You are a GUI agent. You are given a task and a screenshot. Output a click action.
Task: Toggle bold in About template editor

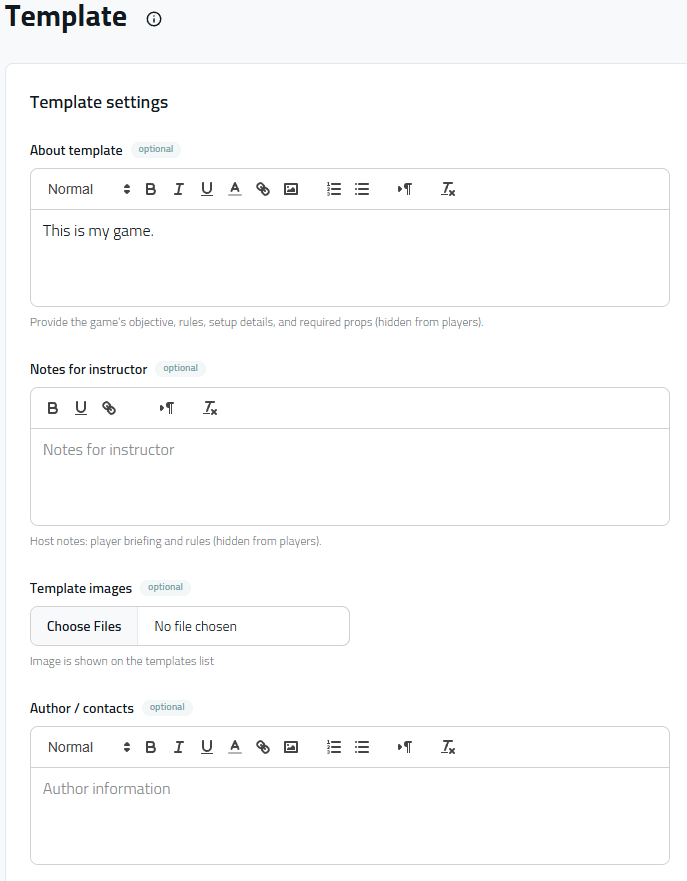click(x=151, y=189)
